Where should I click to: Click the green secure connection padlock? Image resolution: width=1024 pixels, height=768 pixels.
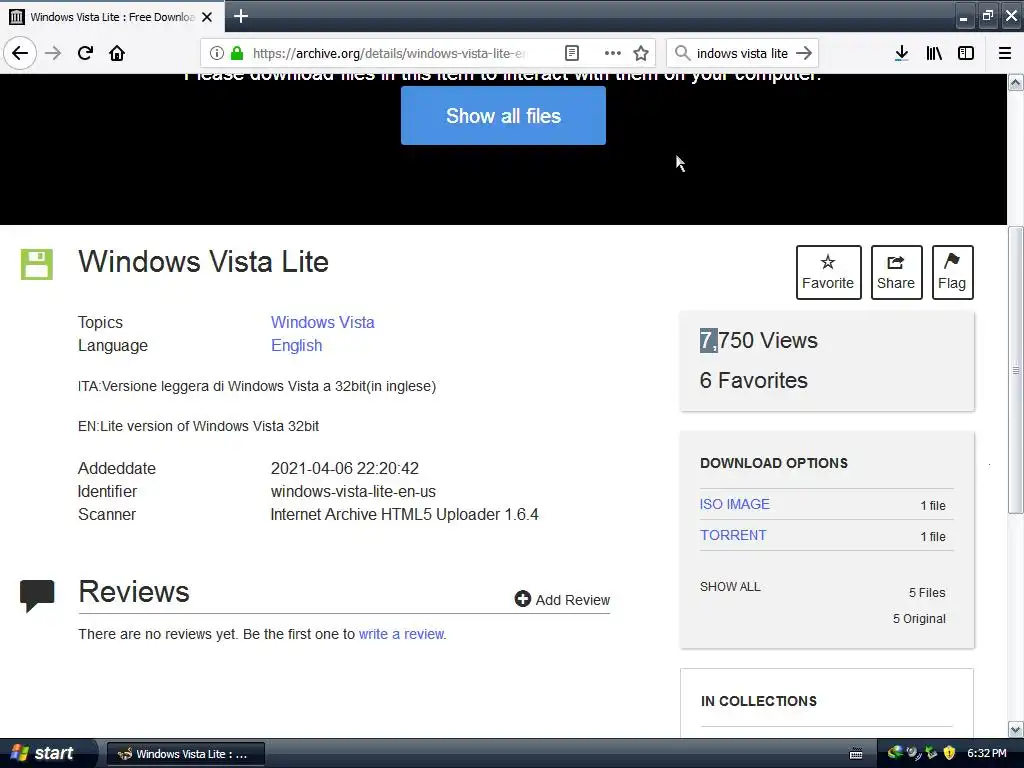237,53
